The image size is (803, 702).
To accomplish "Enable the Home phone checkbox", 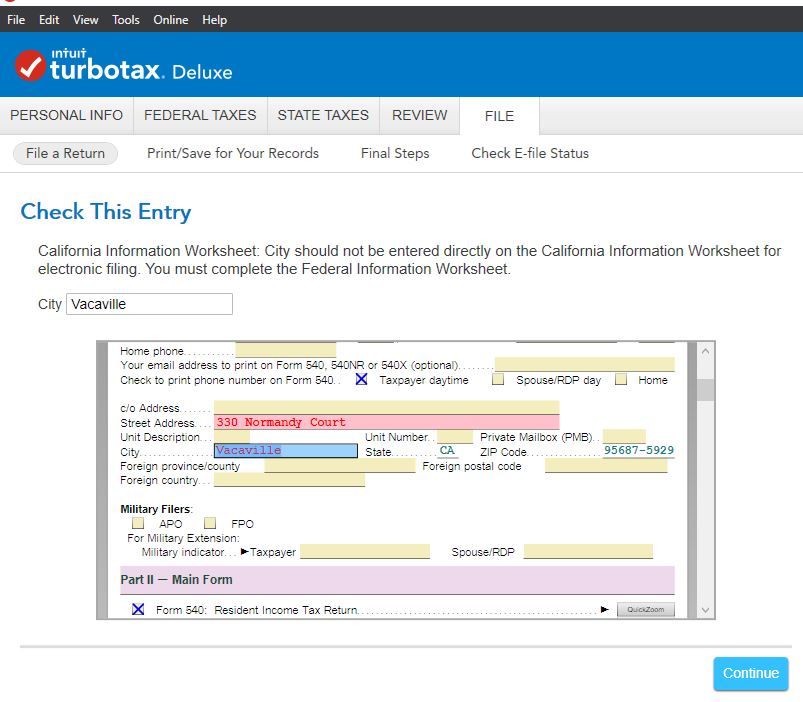I will pos(621,380).
